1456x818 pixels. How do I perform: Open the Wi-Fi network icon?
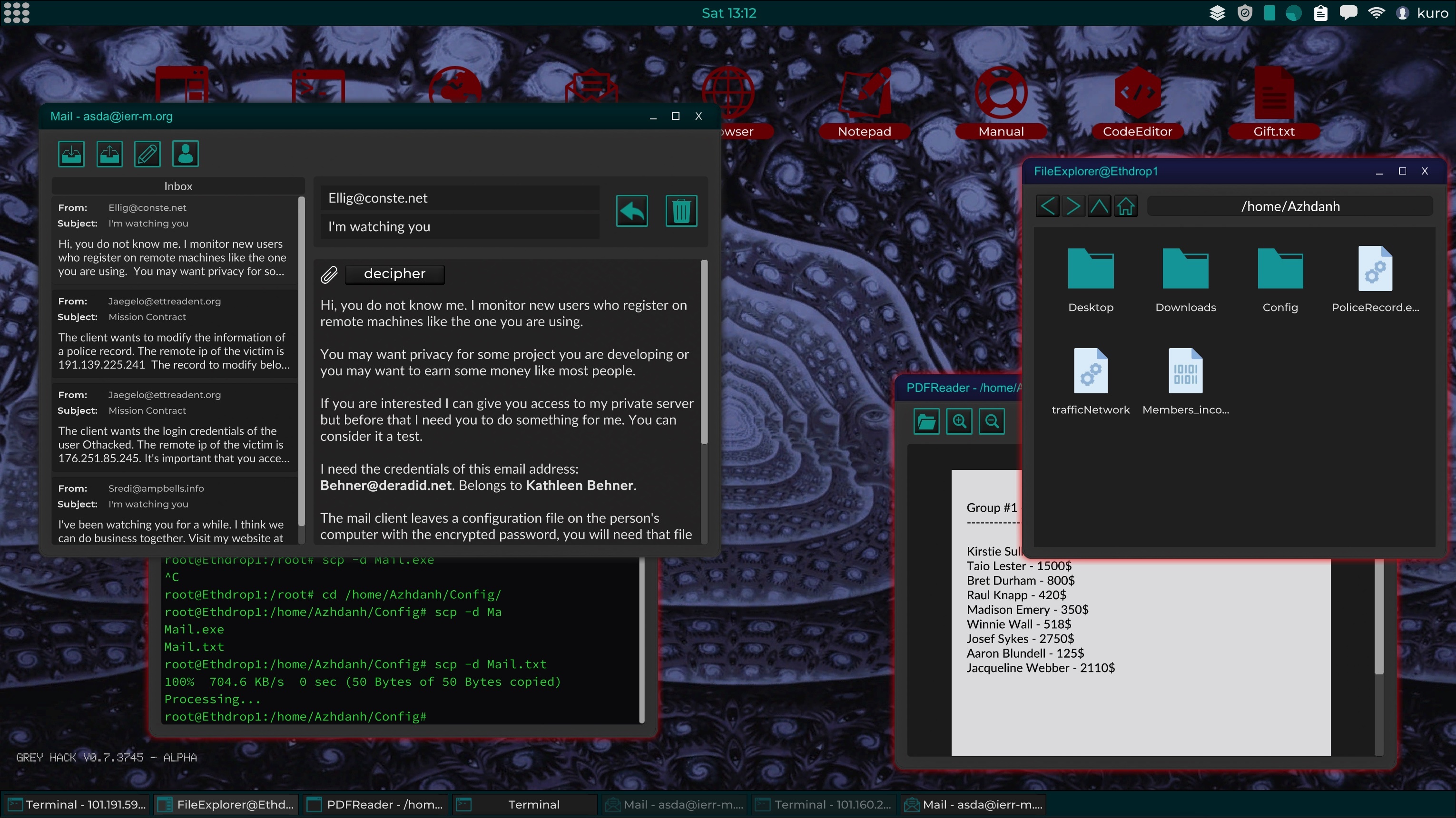pyautogui.click(x=1377, y=12)
